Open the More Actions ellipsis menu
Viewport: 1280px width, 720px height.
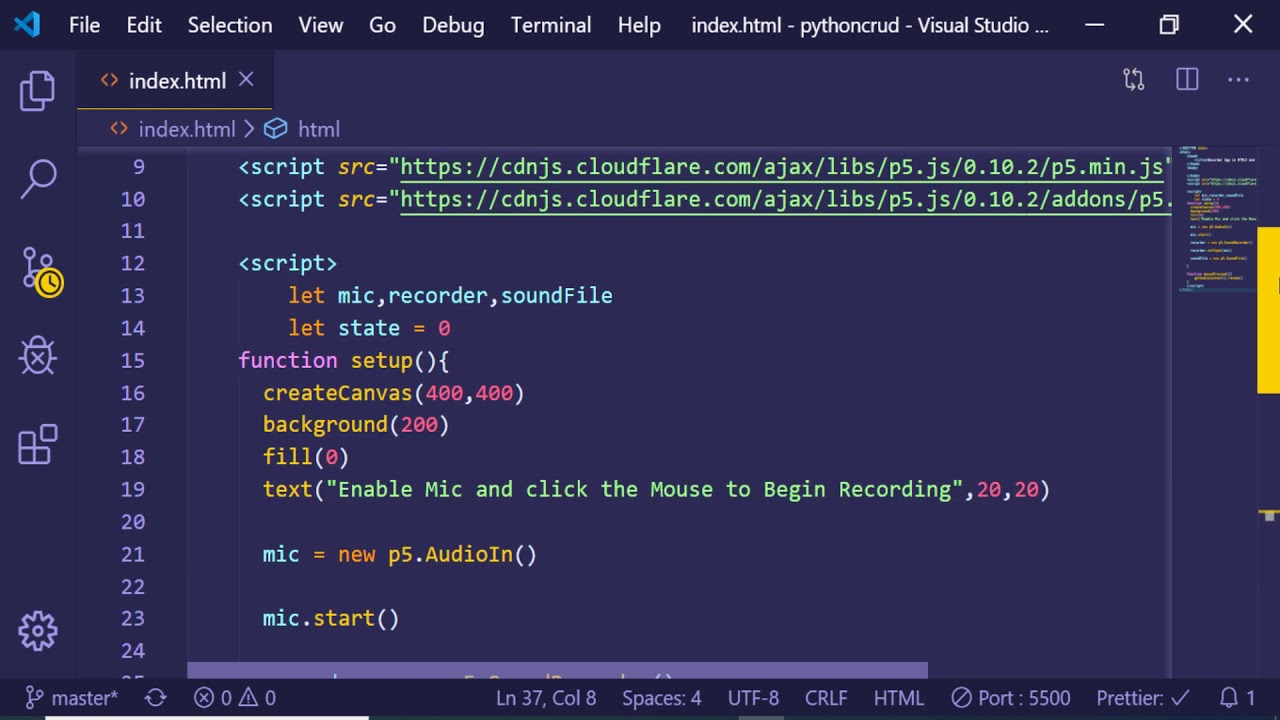coord(1238,80)
